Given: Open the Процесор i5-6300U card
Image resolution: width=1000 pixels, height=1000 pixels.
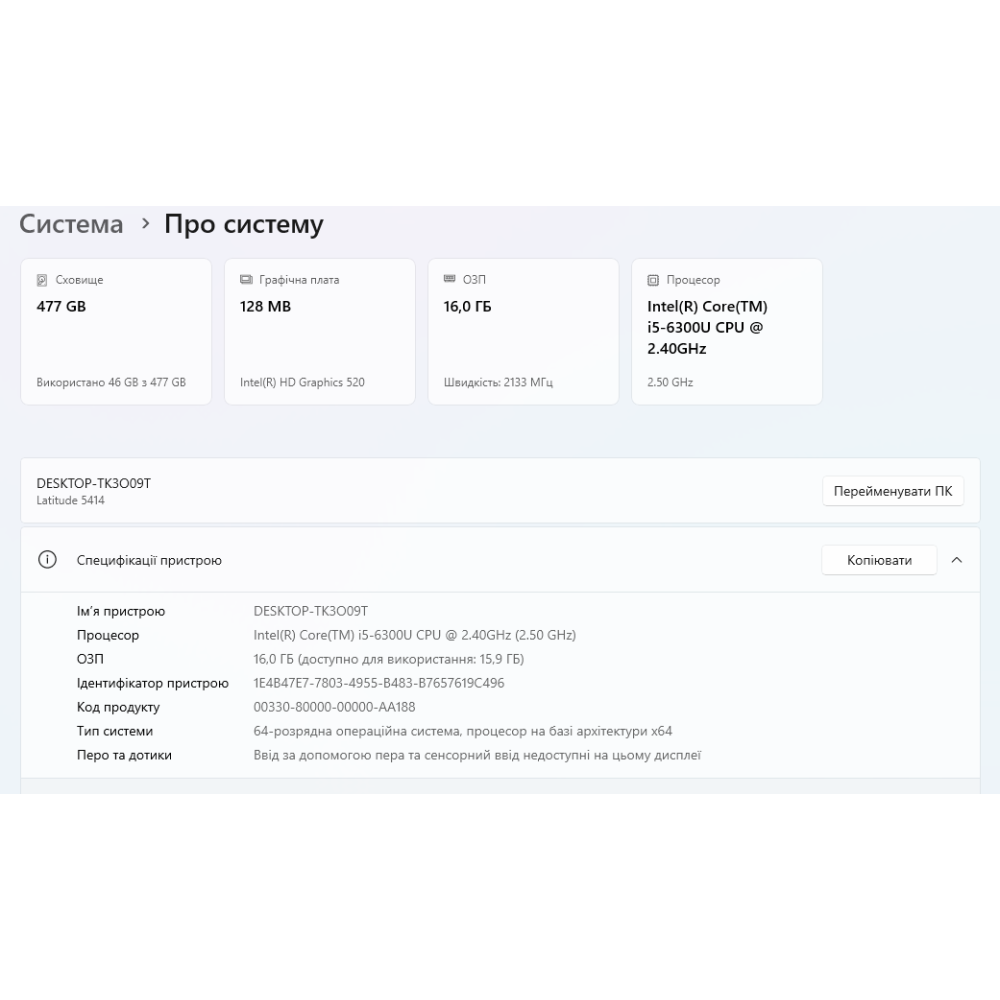Looking at the screenshot, I should [726, 332].
